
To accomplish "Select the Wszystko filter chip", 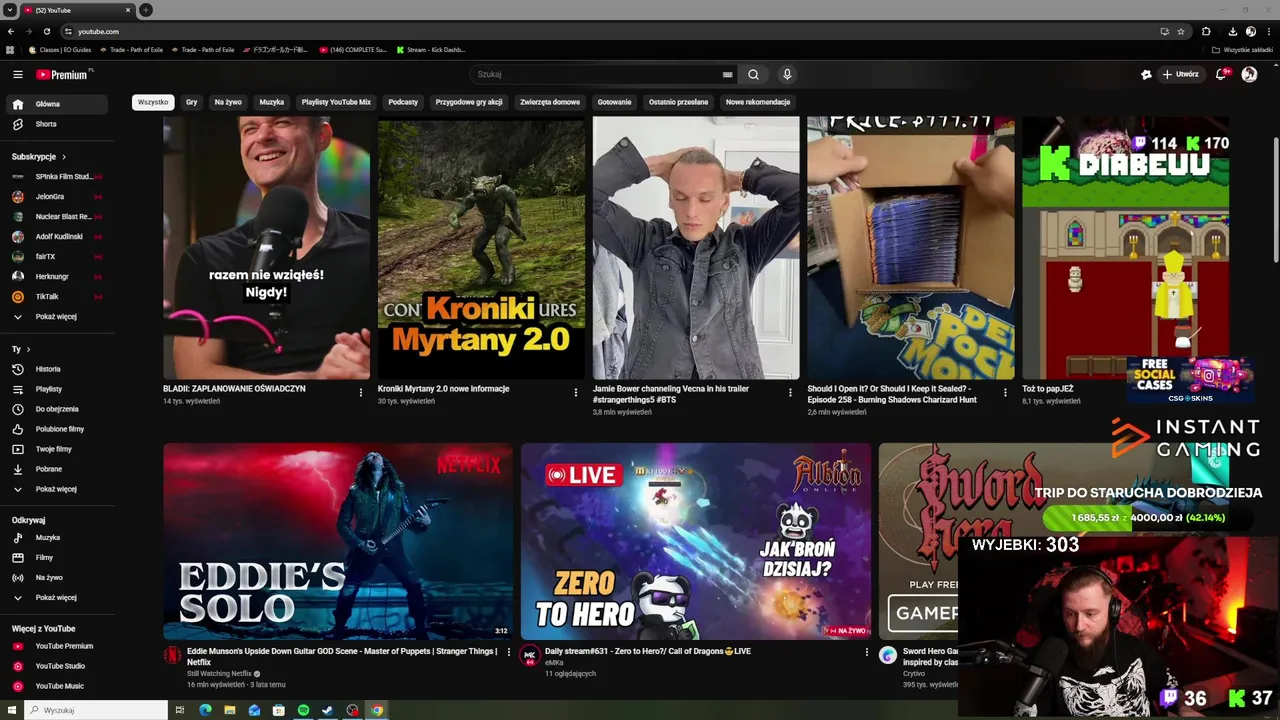I will point(153,102).
